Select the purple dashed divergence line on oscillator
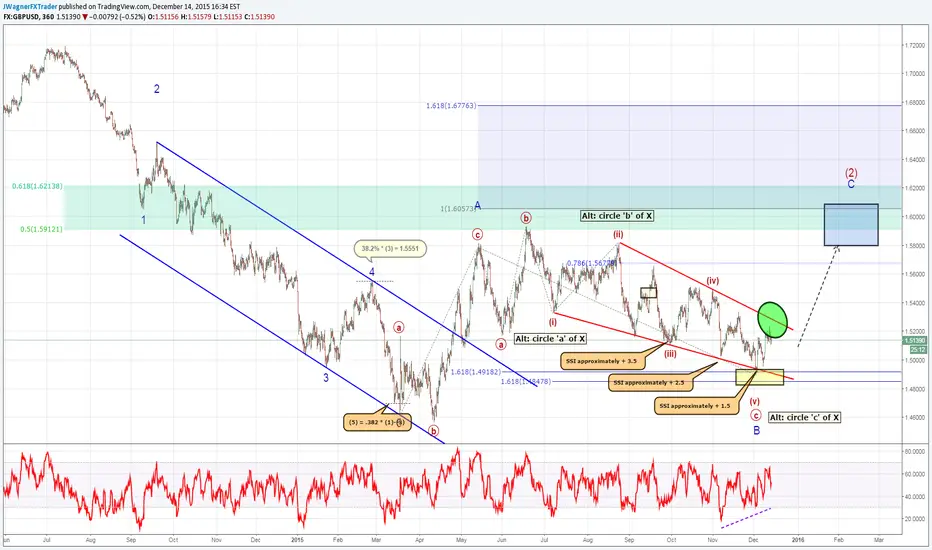932x550 pixels. [746, 517]
